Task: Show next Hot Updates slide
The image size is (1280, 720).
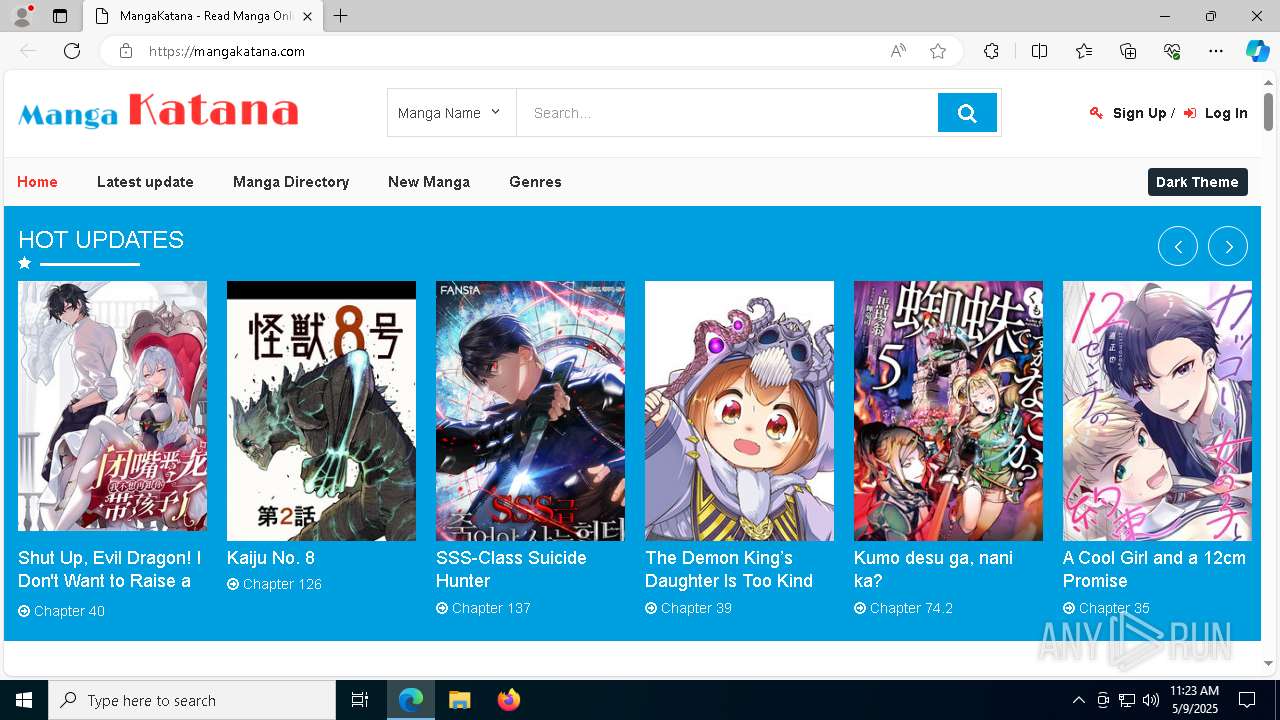Action: click(1228, 246)
